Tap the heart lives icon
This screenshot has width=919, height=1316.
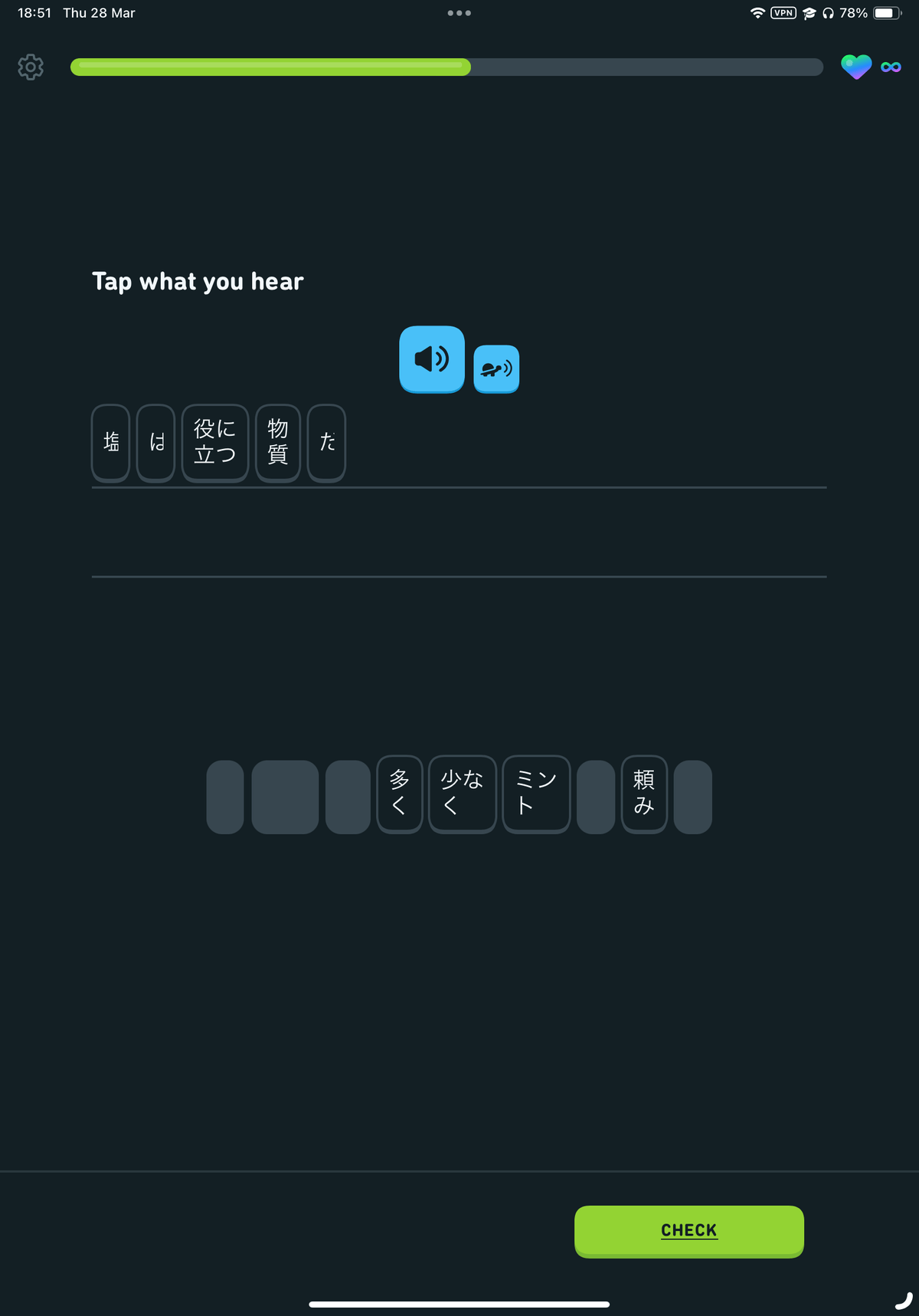click(x=856, y=67)
